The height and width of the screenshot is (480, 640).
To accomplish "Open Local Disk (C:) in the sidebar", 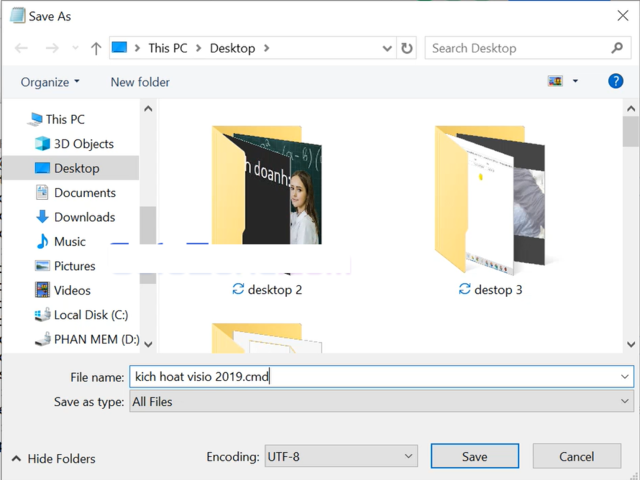I will [81, 315].
